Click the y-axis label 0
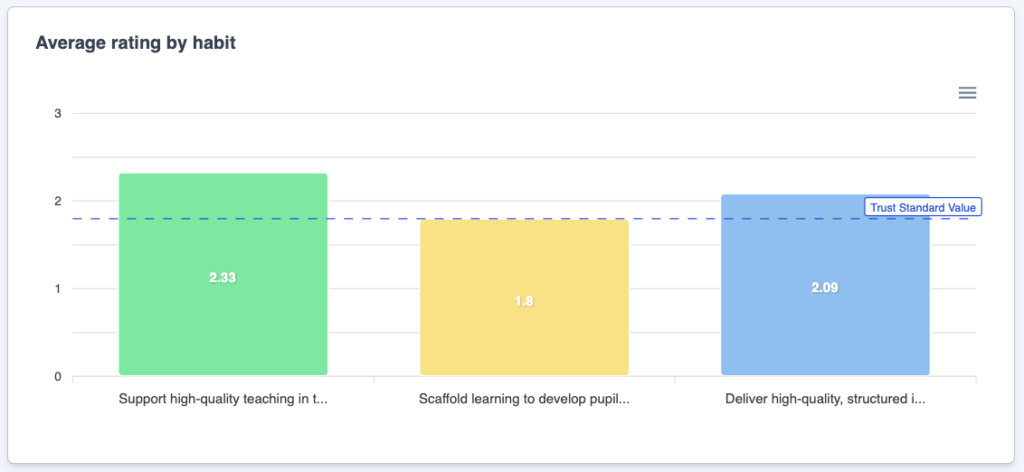The image size is (1024, 472). click(58, 377)
